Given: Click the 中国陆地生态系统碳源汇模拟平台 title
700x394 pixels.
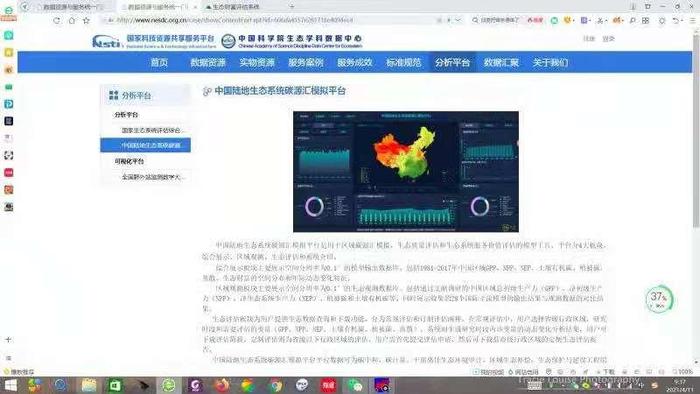Looking at the screenshot, I should tap(280, 91).
